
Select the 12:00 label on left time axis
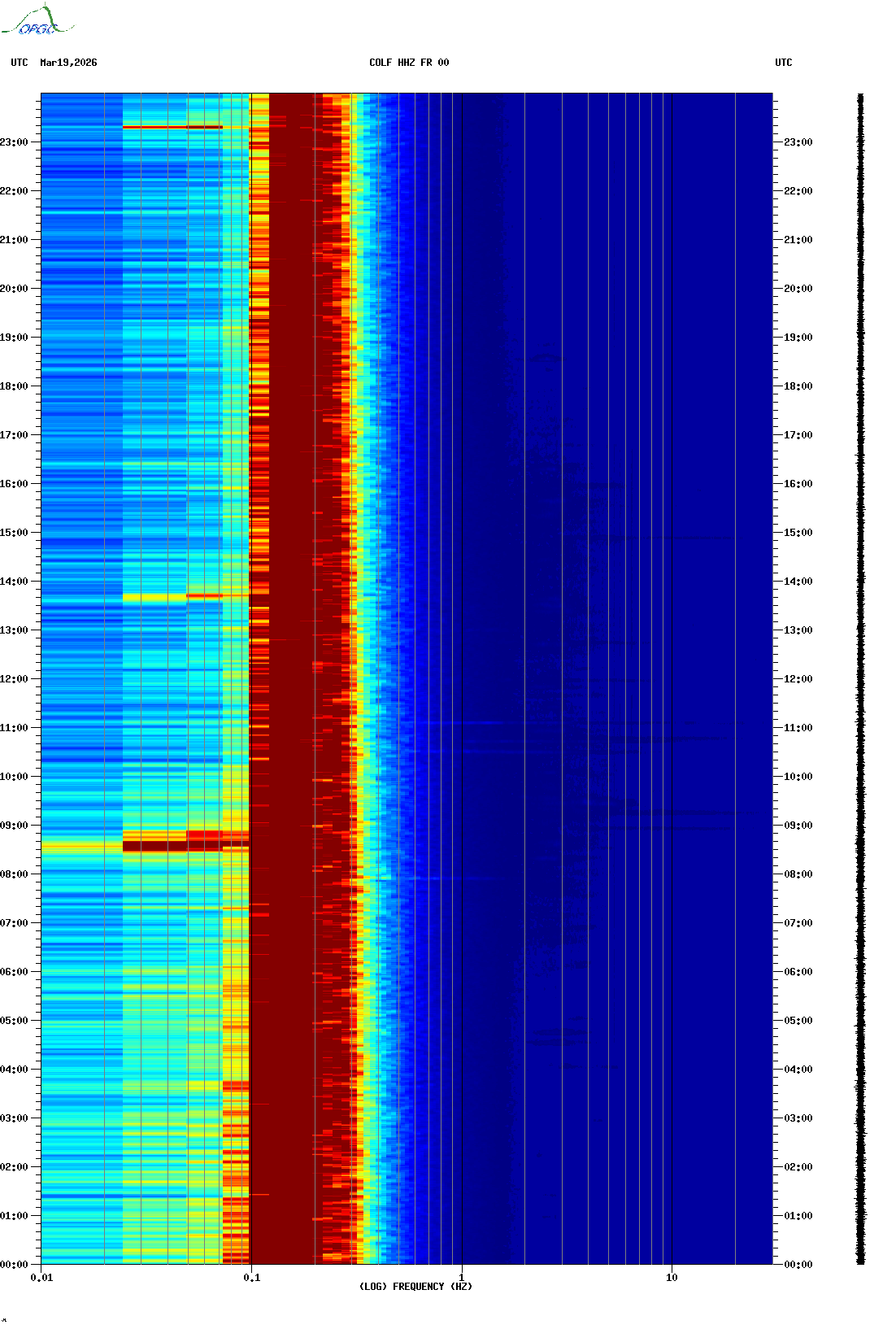(x=14, y=679)
